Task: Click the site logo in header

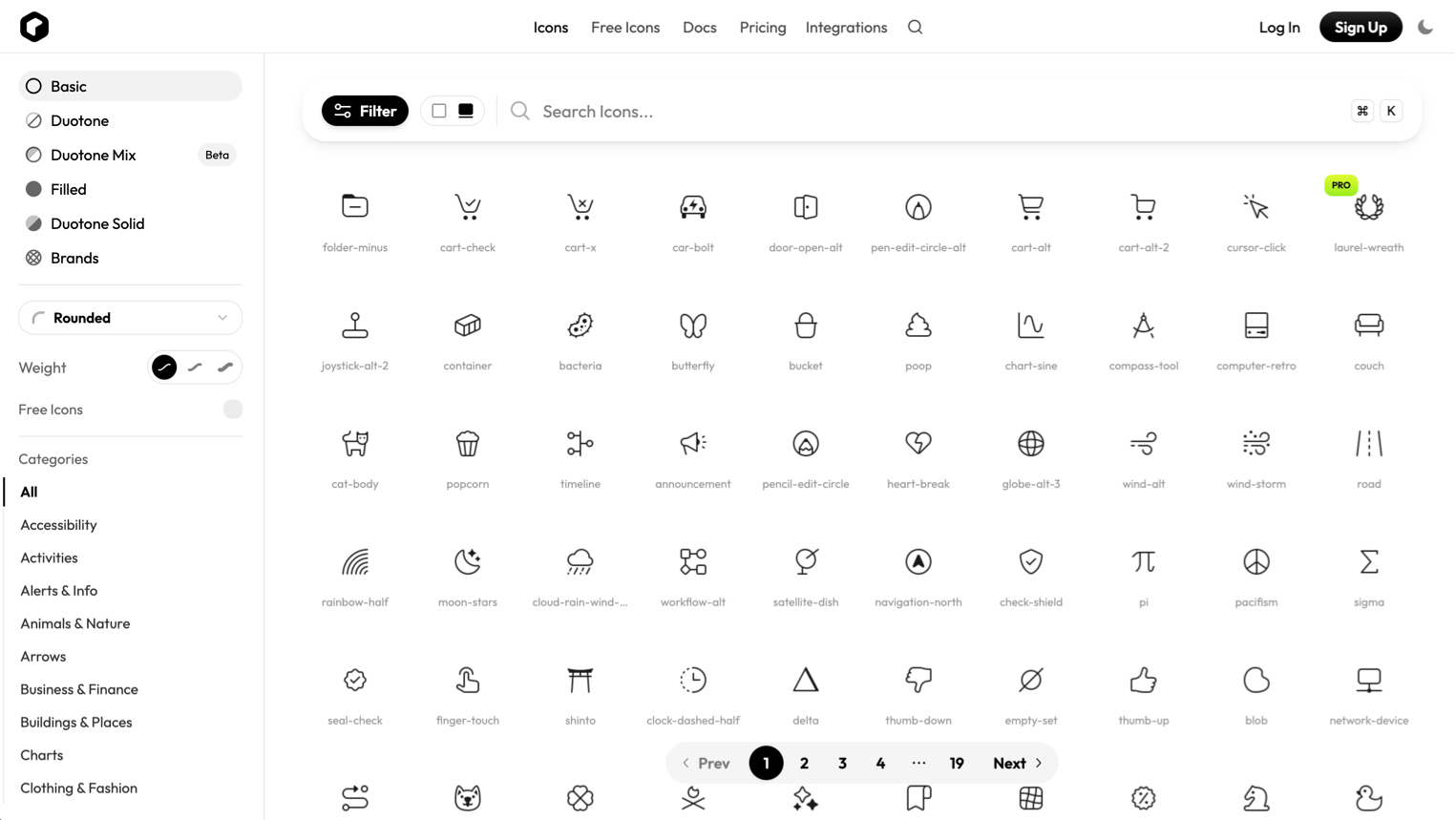Action: click(34, 27)
